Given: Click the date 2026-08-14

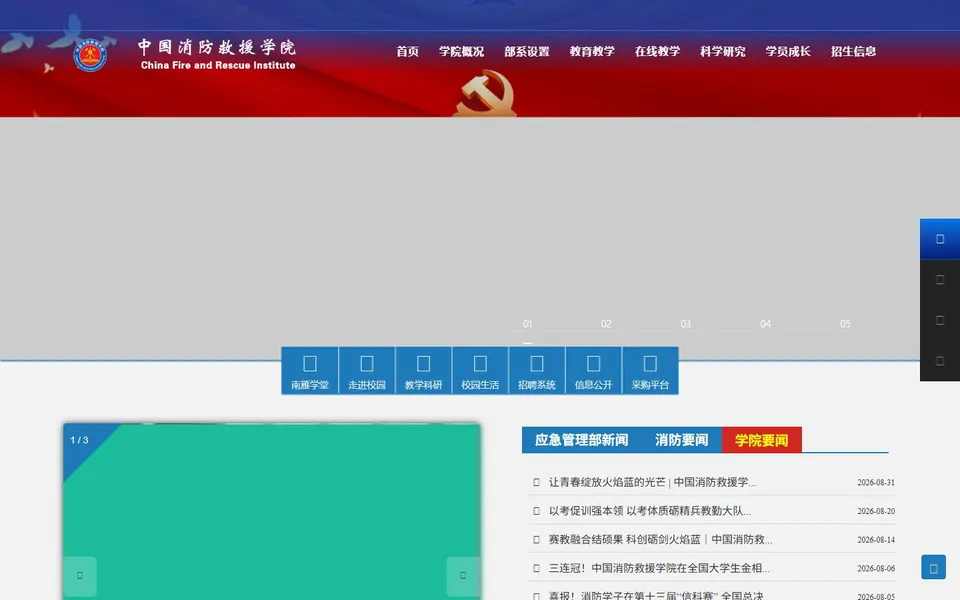Looking at the screenshot, I should pyautogui.click(x=876, y=540).
